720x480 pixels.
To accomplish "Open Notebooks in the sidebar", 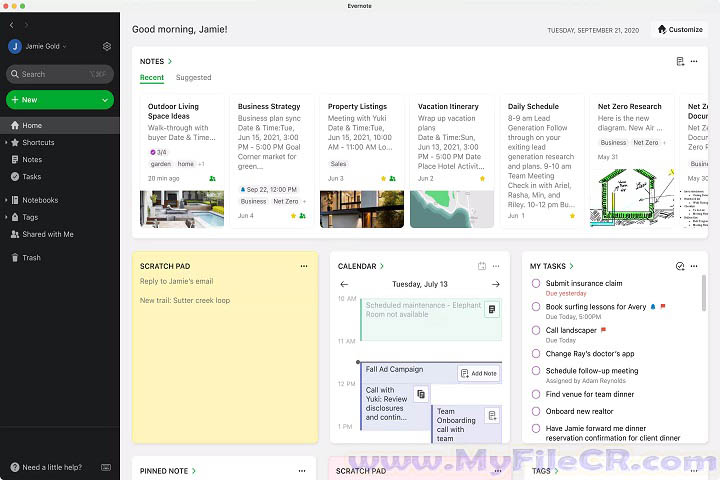I will (40, 200).
